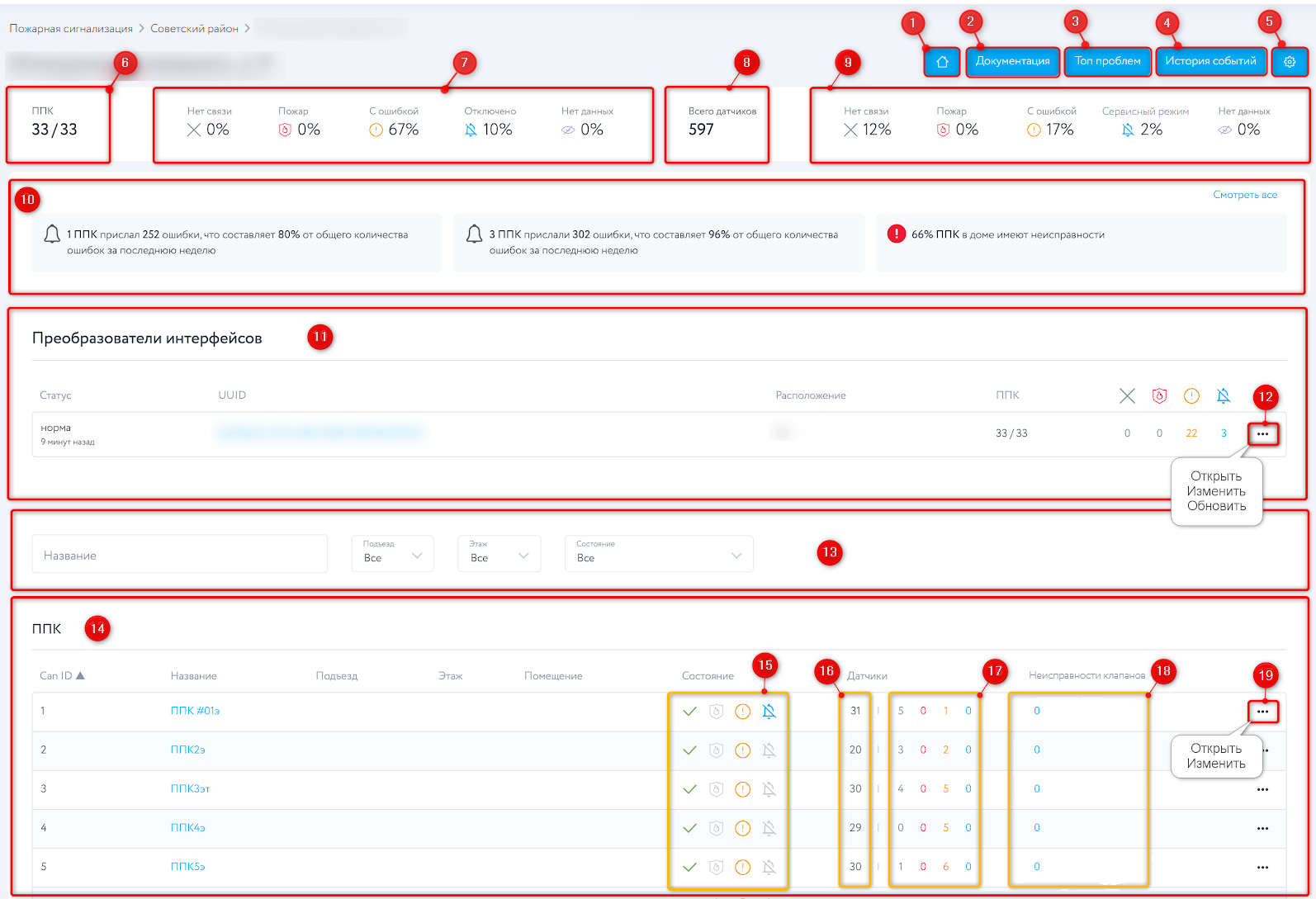Sort by Can ID column header

[x=62, y=675]
